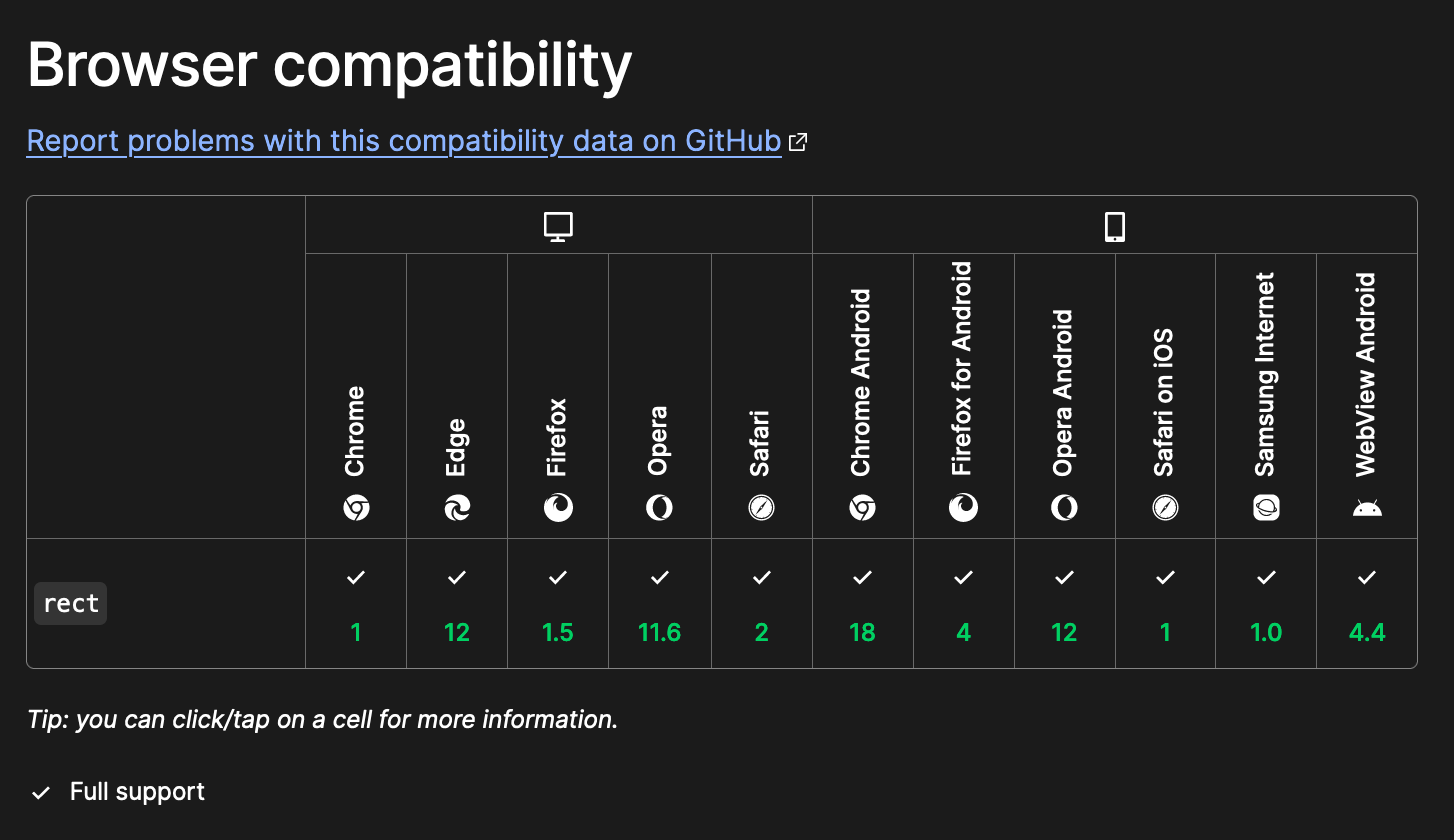Click the Safari desktop compass icon
1454x840 pixels.
[761, 508]
